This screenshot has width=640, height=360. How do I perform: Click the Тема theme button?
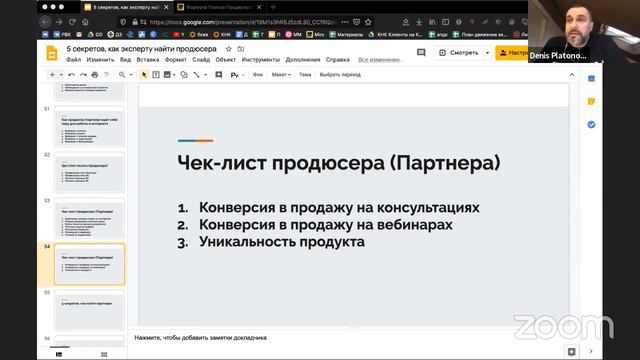click(305, 75)
